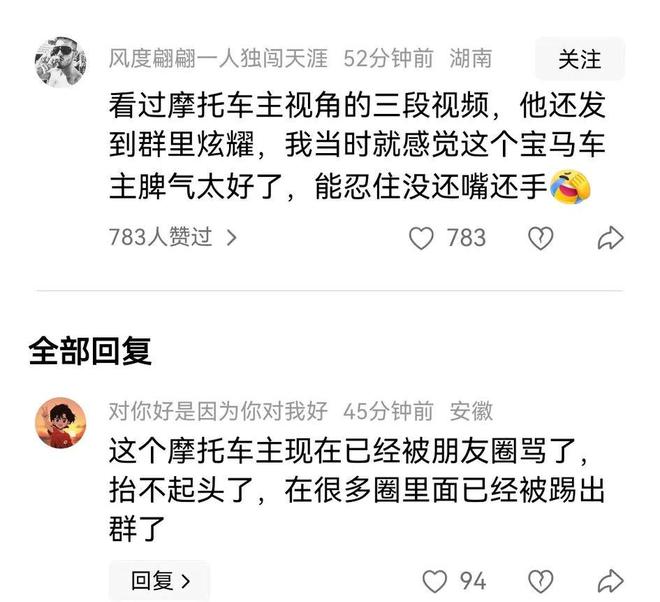The width and height of the screenshot is (660, 602).
Task: Dislike the reply with broken heart icon
Action: click(540, 581)
